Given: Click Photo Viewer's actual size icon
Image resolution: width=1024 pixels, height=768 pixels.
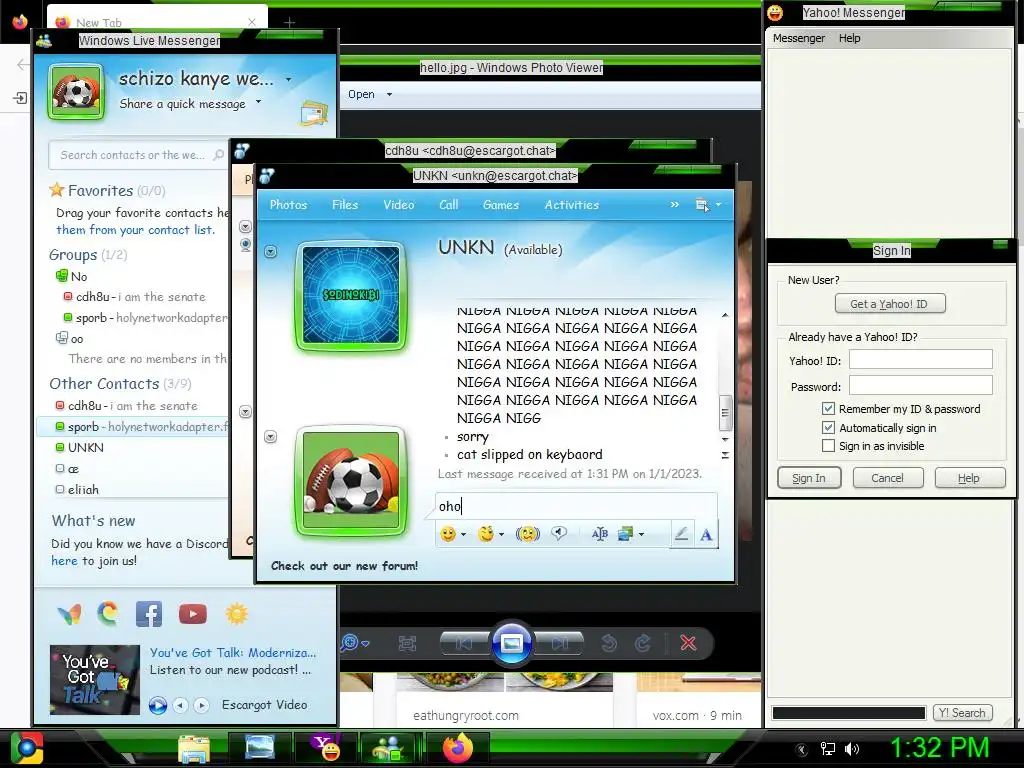Looking at the screenshot, I should click(x=407, y=644).
